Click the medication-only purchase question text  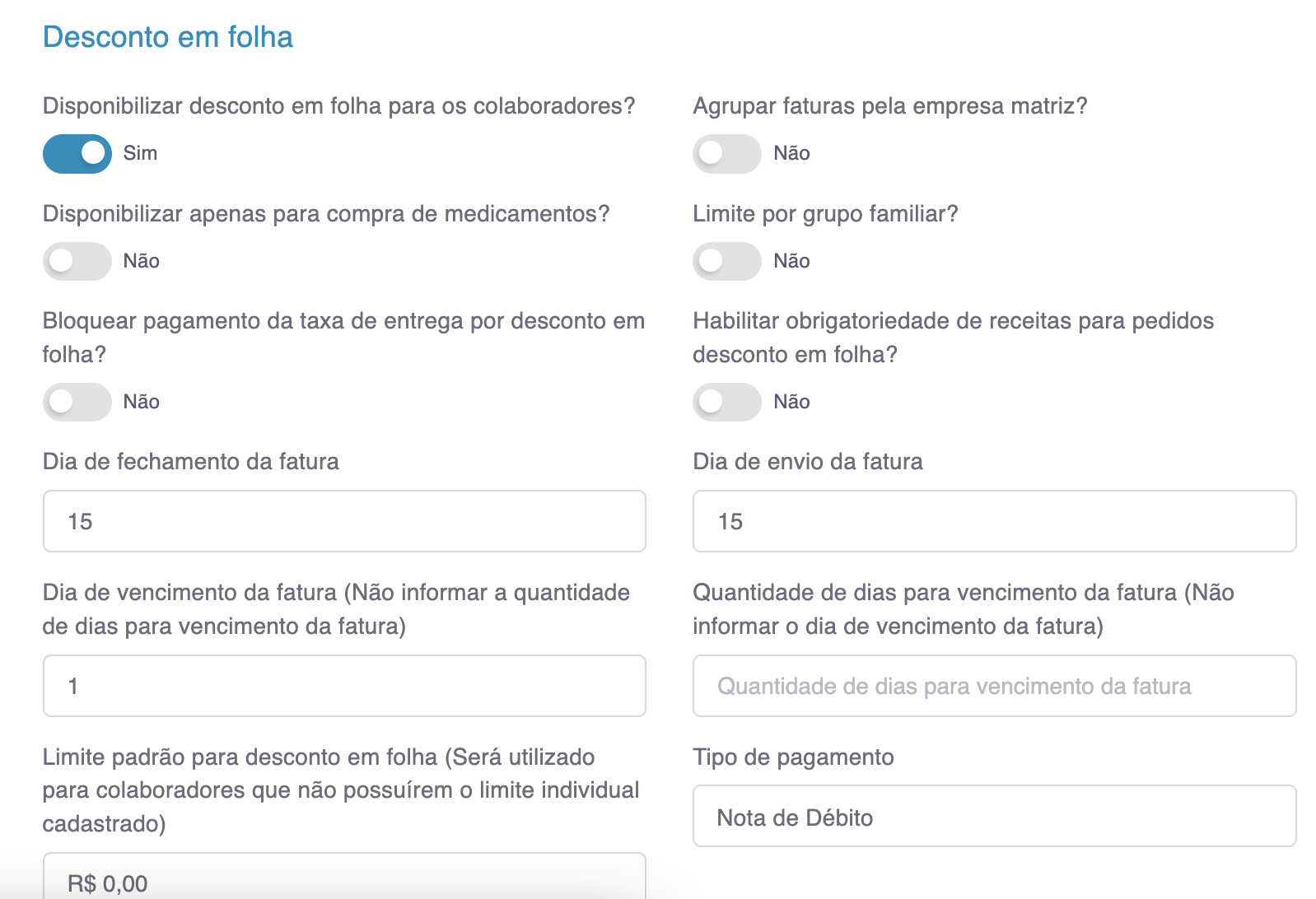(x=326, y=214)
